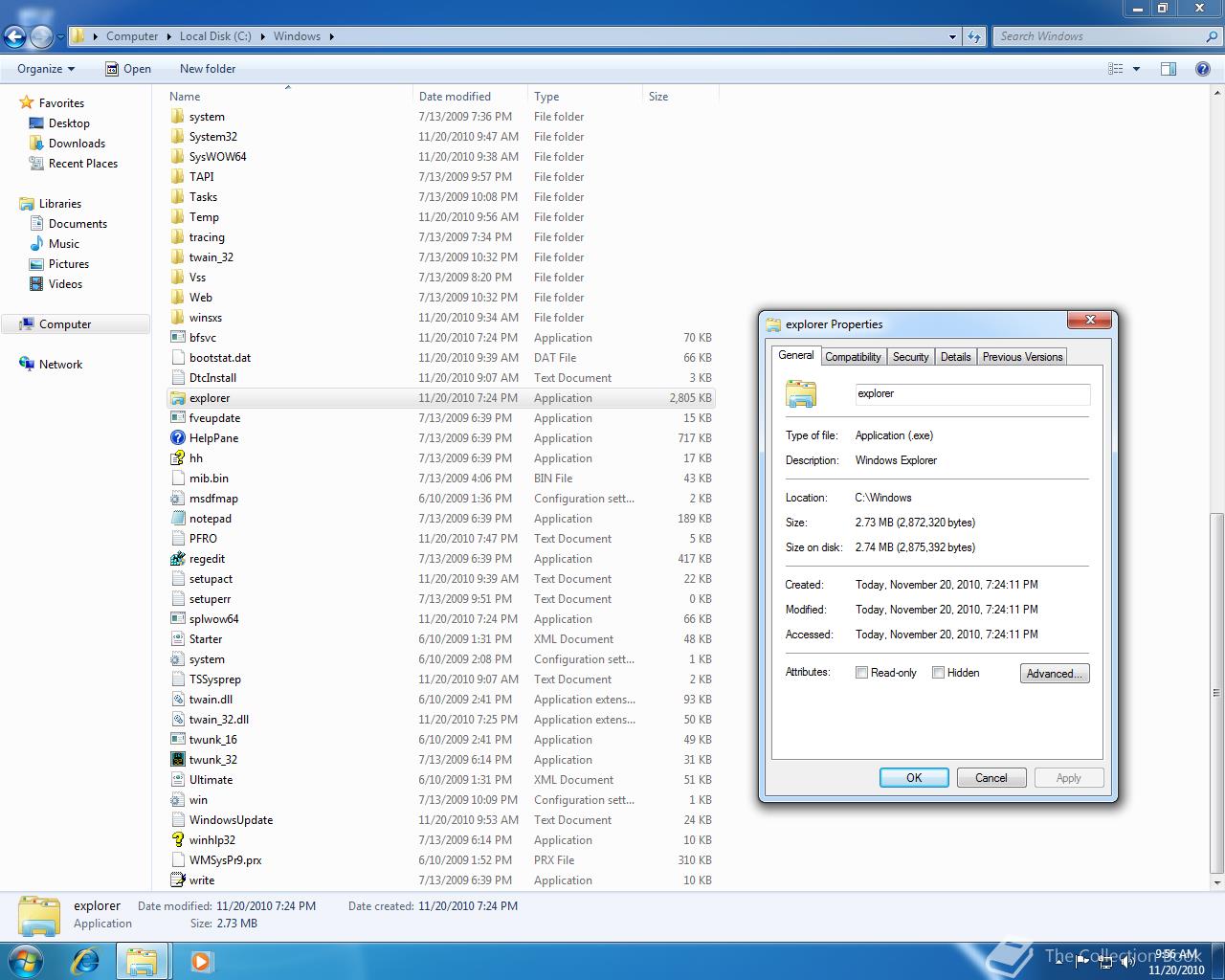Click the Advanced... attributes button
This screenshot has width=1225, height=980.
[x=1055, y=674]
